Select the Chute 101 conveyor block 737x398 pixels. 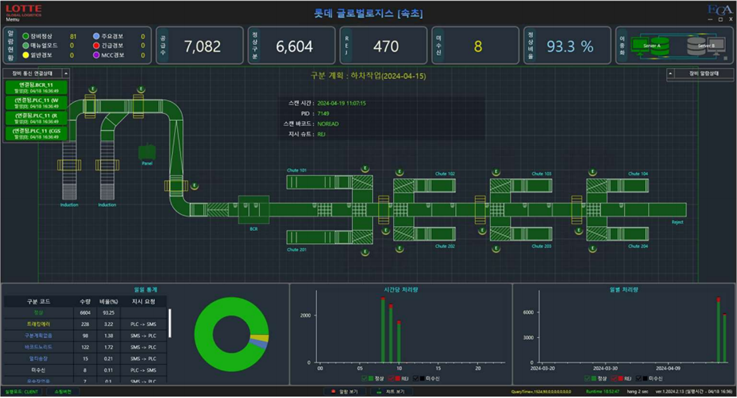(329, 182)
